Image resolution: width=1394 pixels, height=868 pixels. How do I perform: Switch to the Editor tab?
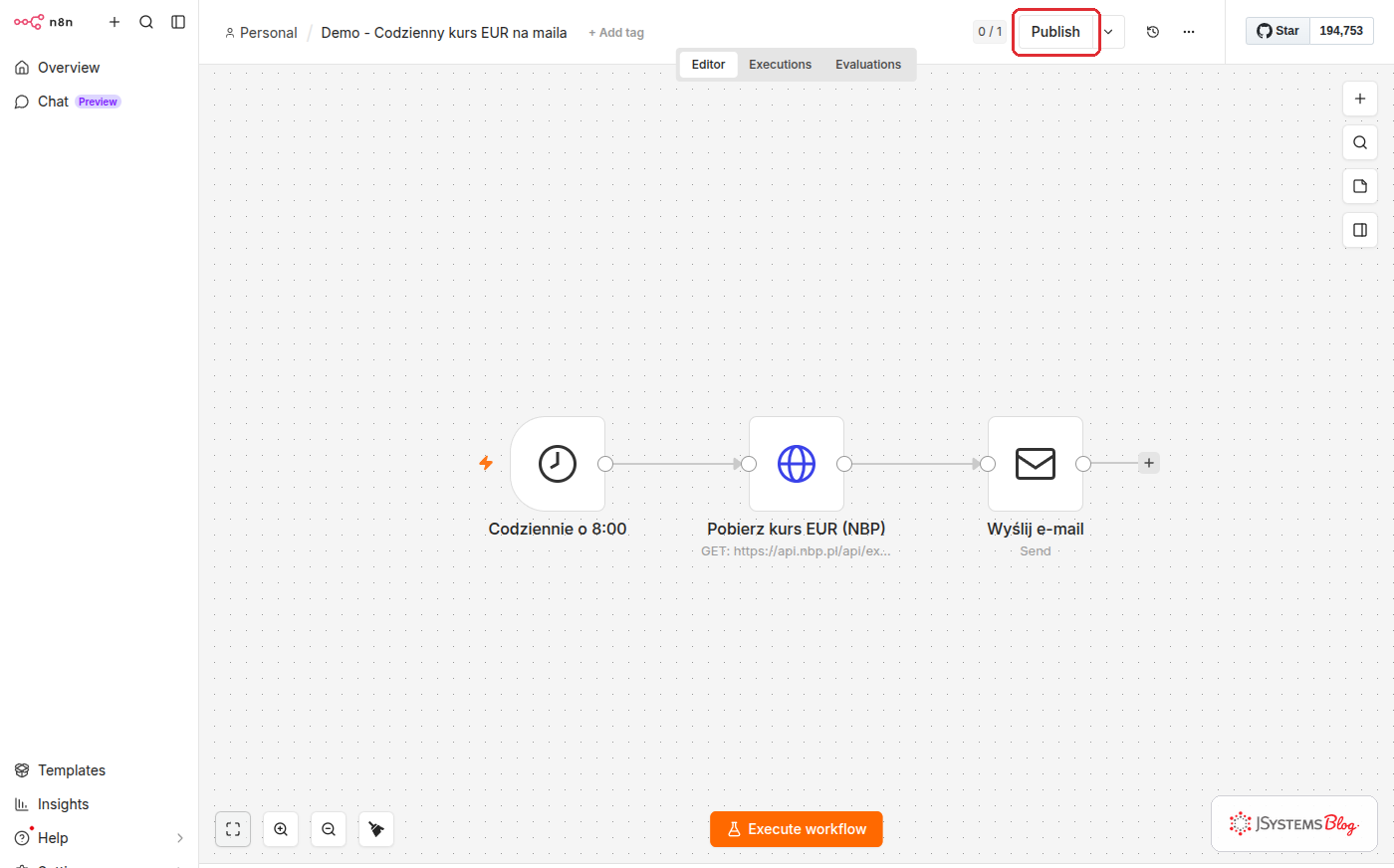[x=708, y=65]
